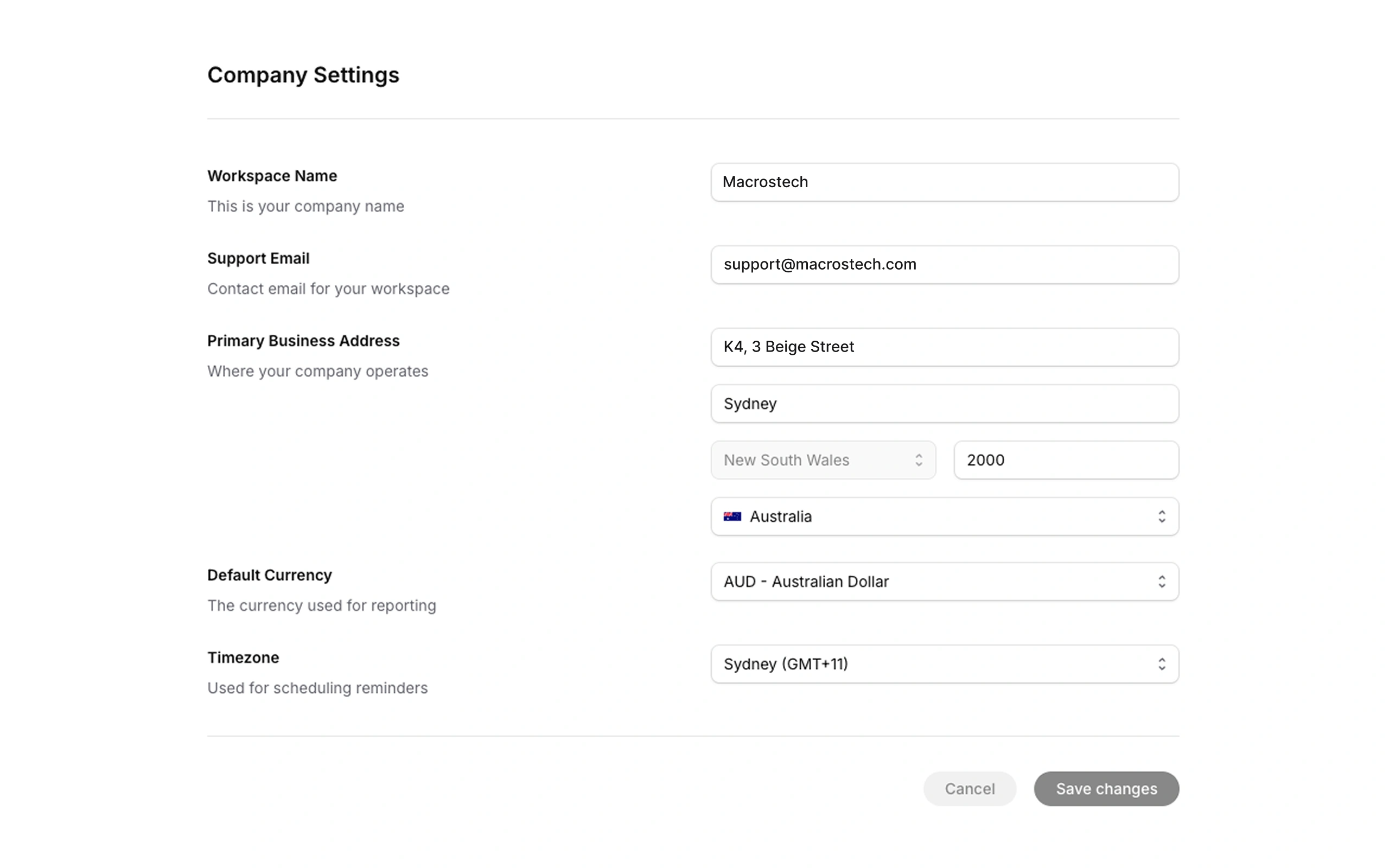
Task: Click the chevron icon on the currency selector
Action: 1163,582
